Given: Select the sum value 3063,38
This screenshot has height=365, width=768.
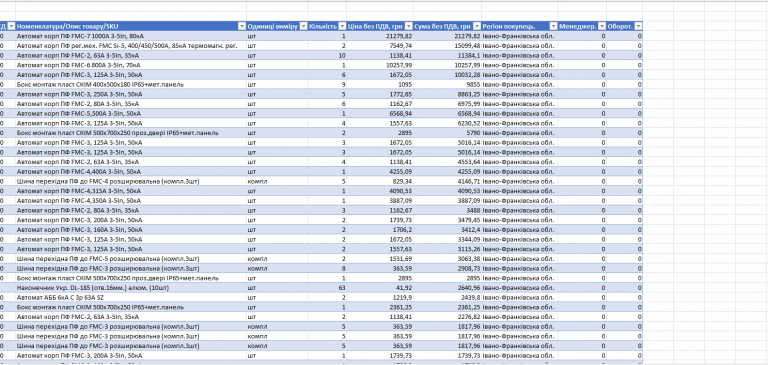Looking at the screenshot, I should pos(447,259).
